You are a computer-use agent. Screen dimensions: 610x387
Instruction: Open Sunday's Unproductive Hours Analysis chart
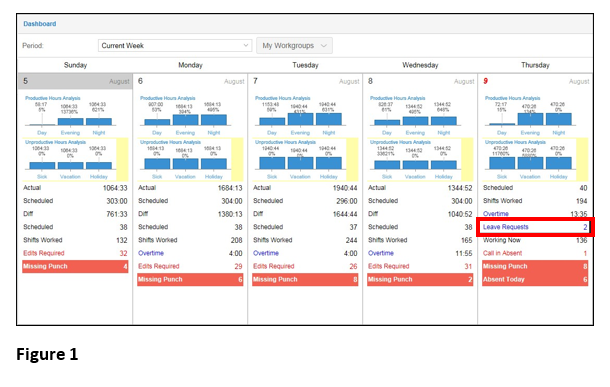click(x=75, y=159)
